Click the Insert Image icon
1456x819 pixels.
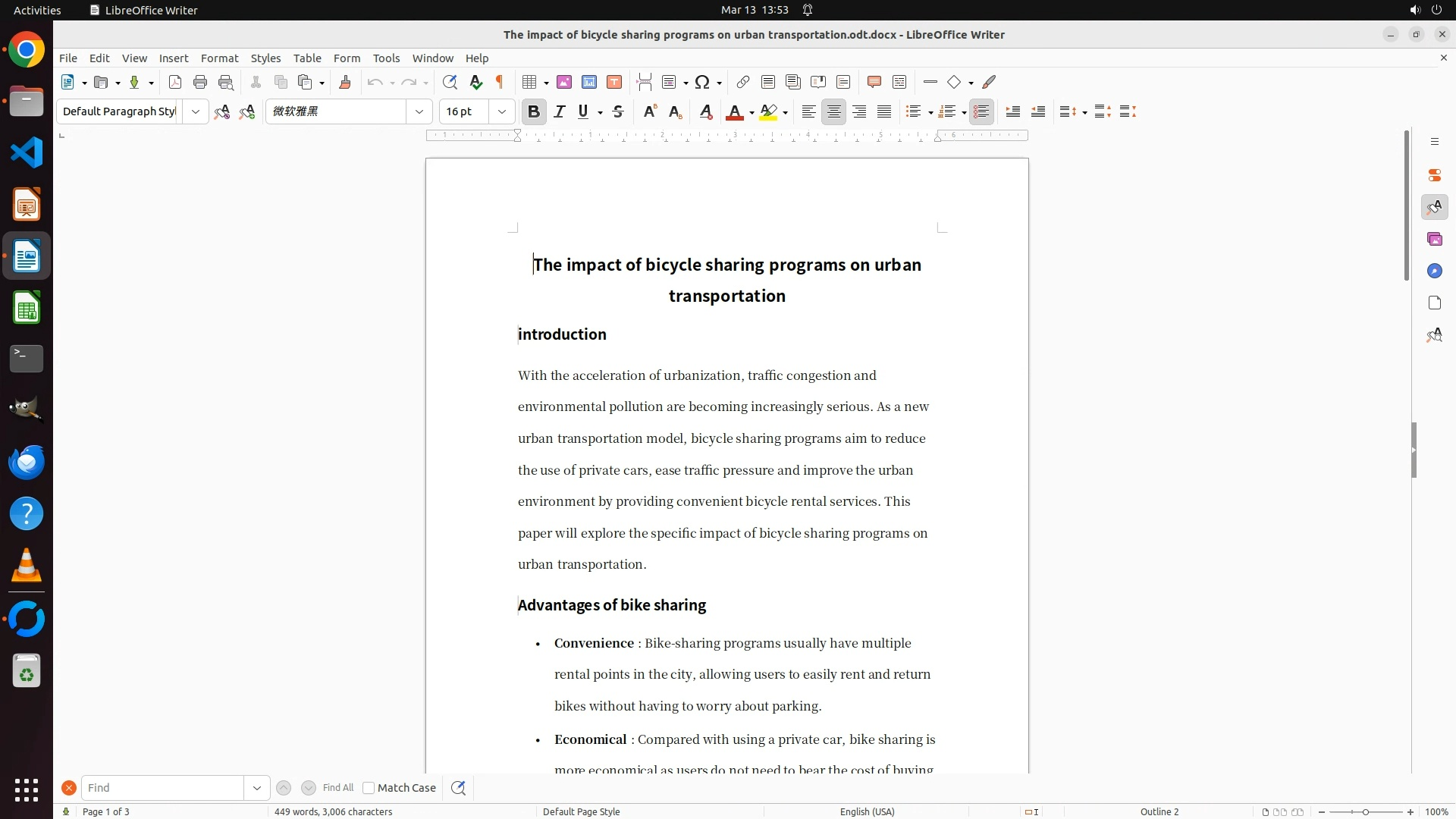pyautogui.click(x=564, y=83)
